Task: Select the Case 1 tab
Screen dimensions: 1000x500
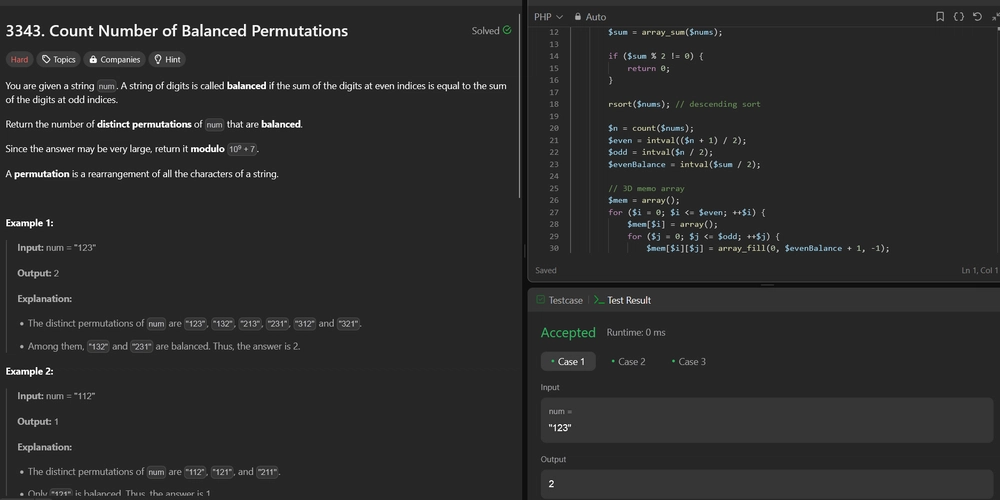Action: pyautogui.click(x=568, y=362)
